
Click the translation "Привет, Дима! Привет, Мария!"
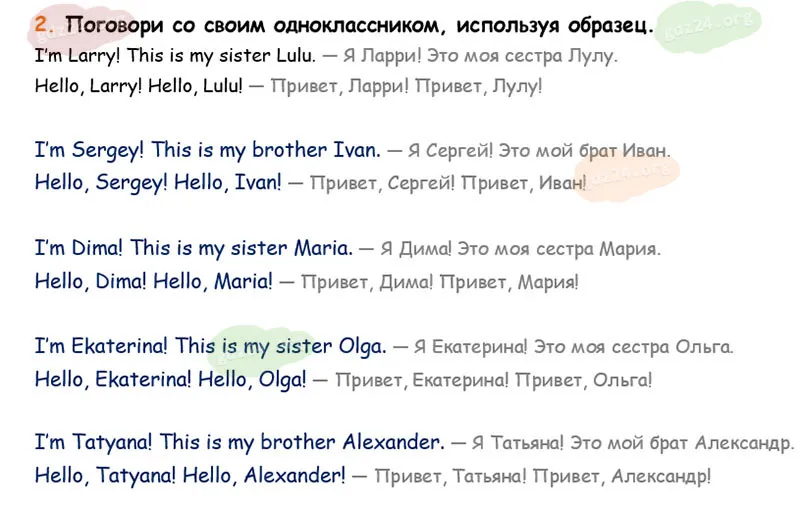439,282
